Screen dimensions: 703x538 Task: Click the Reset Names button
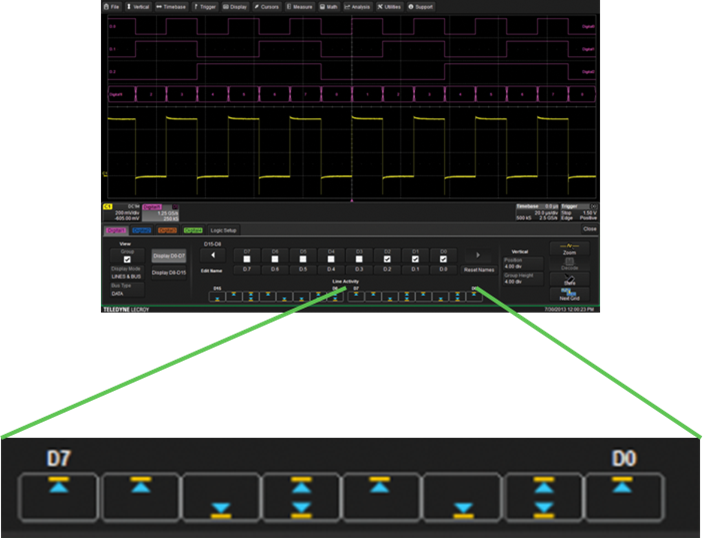coord(479,270)
